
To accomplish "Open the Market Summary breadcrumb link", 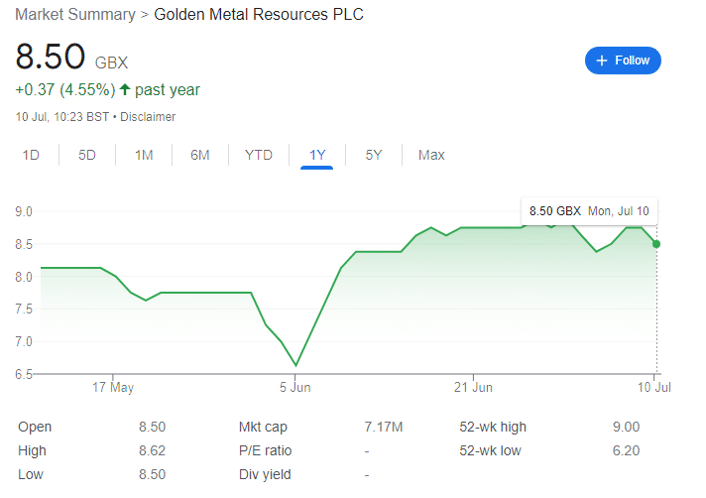I will [75, 14].
